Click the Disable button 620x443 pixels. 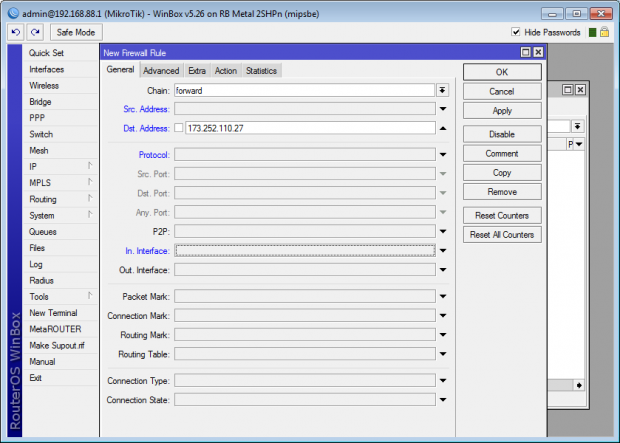(502, 134)
